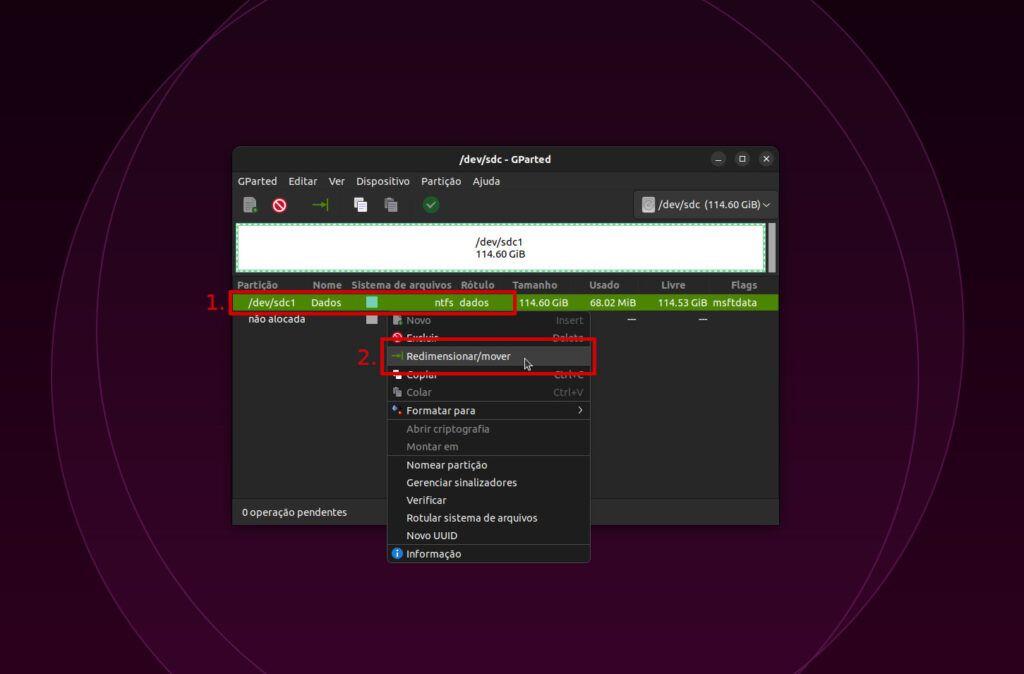Close the GParted window

pyautogui.click(x=766, y=159)
